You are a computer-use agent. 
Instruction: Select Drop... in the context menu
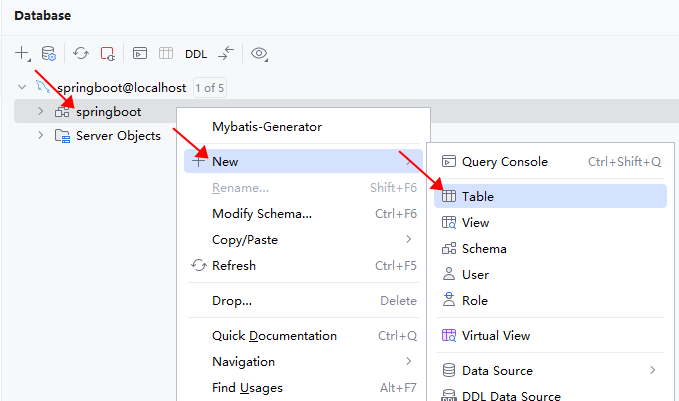(x=232, y=301)
